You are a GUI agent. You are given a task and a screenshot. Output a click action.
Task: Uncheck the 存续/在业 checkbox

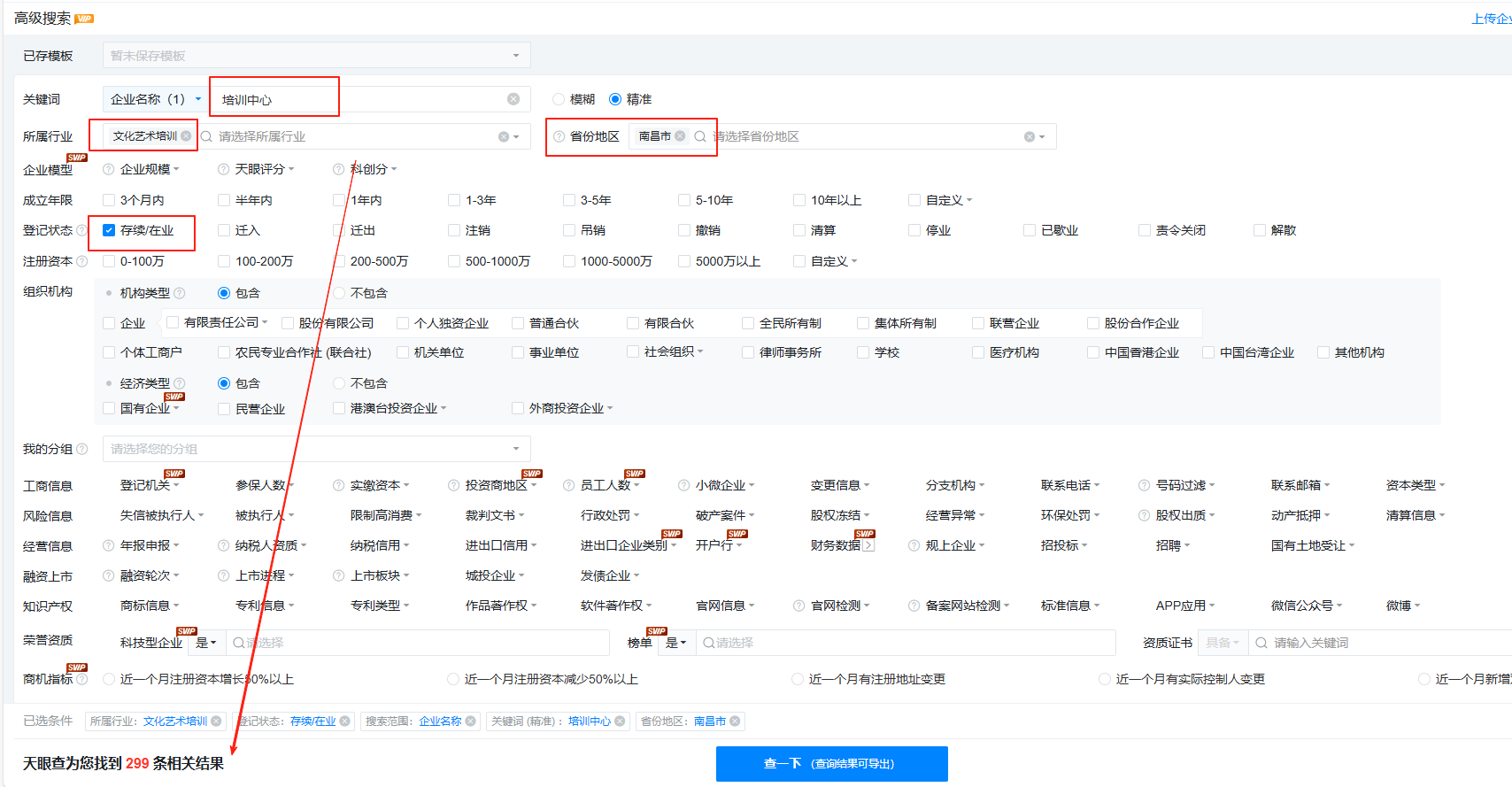[x=109, y=230]
